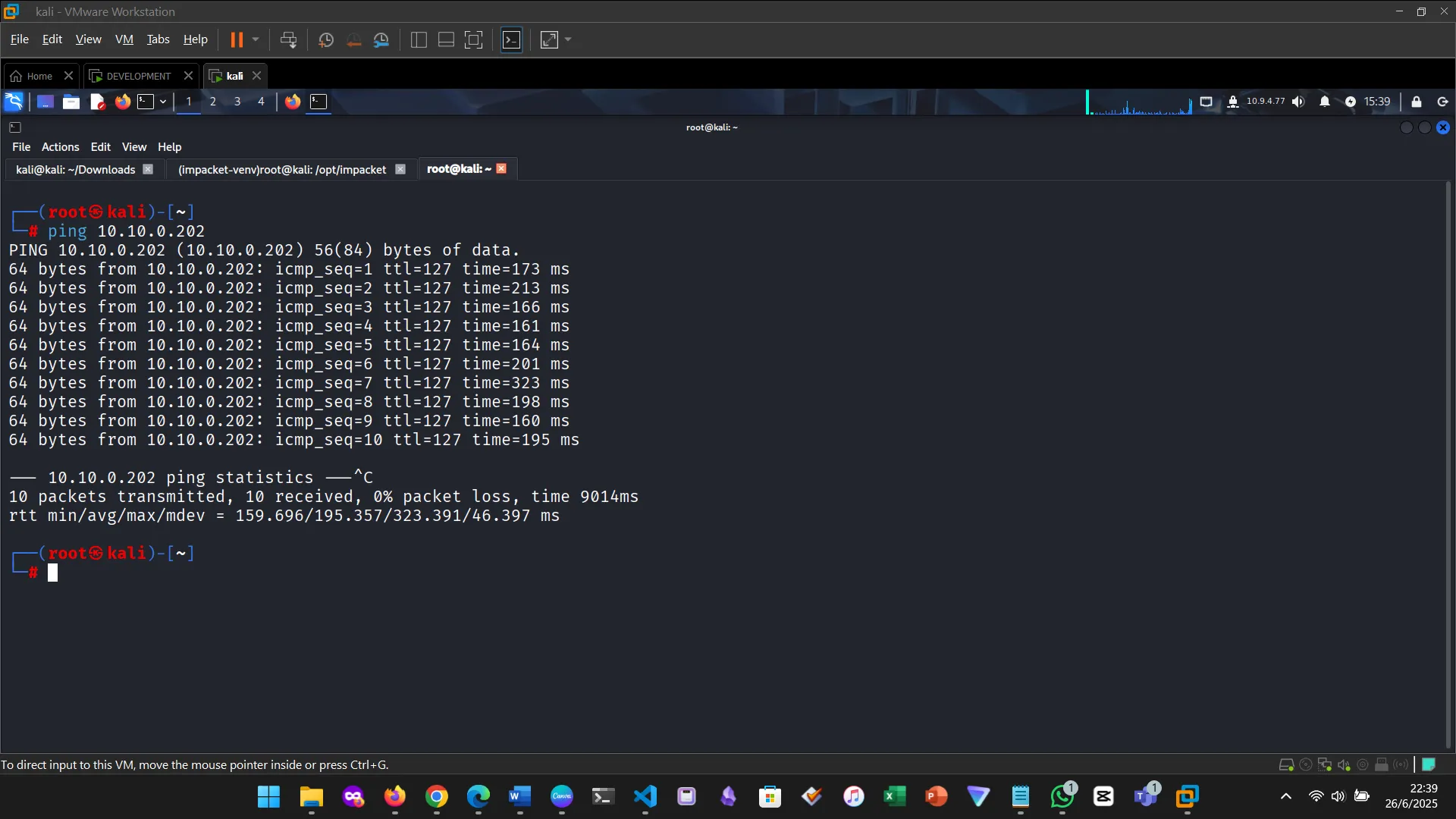
Task: Open WhatsApp from the Windows taskbar
Action: (1062, 797)
